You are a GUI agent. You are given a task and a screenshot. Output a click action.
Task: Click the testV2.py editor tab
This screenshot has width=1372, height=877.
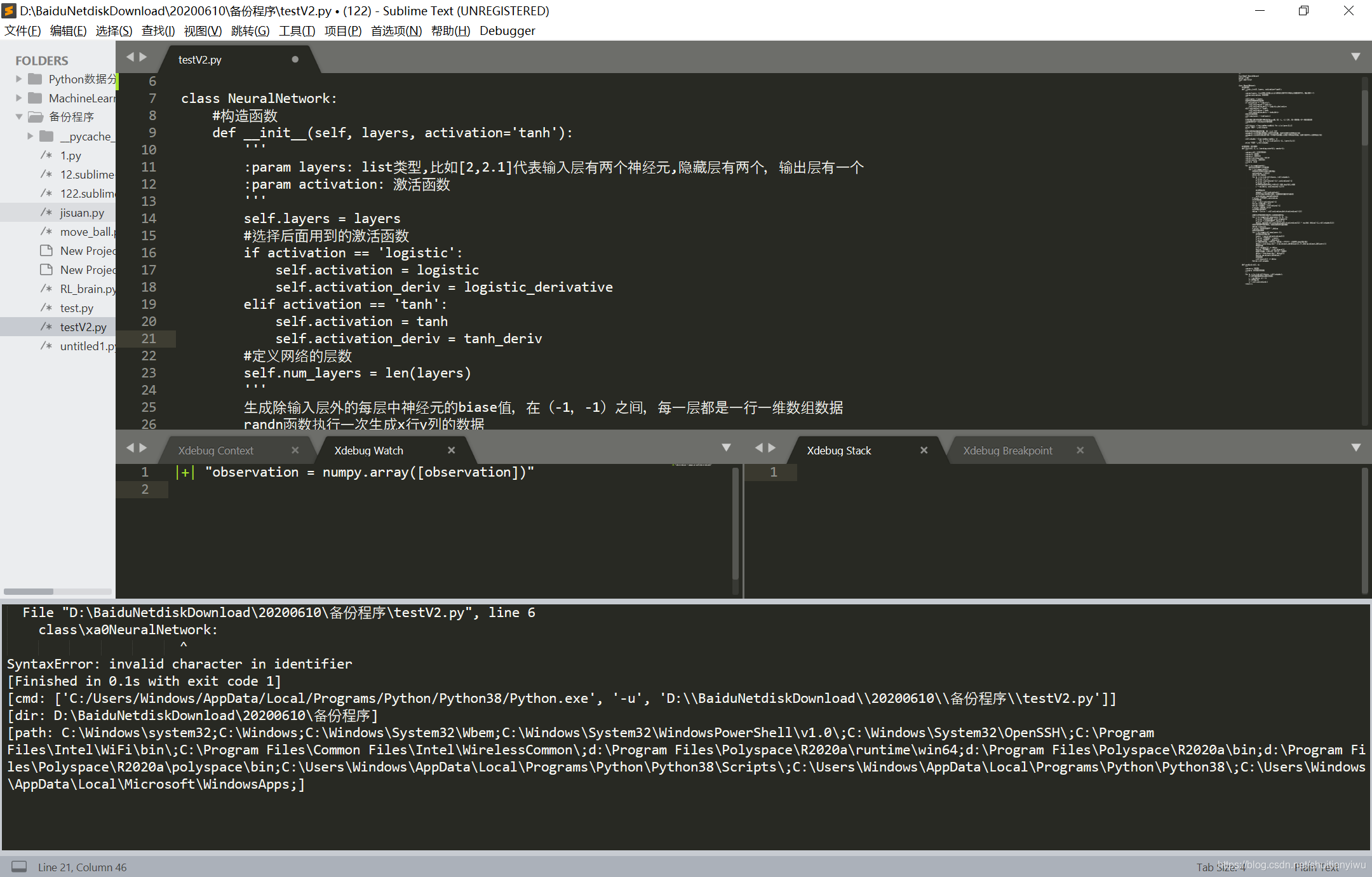[x=199, y=60]
